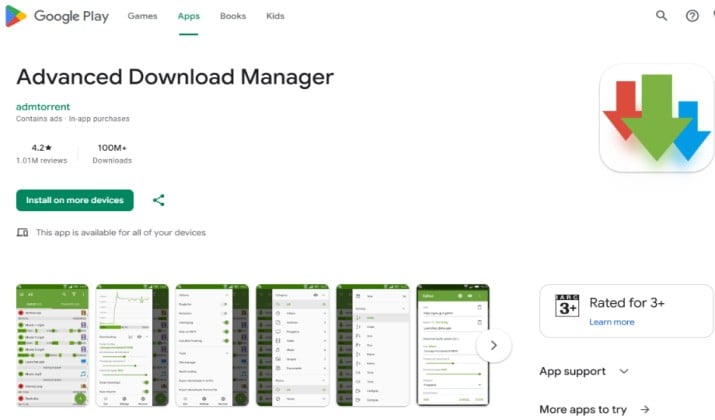Open first screenshot showing download list
The height and width of the screenshot is (420, 715).
pos(52,345)
